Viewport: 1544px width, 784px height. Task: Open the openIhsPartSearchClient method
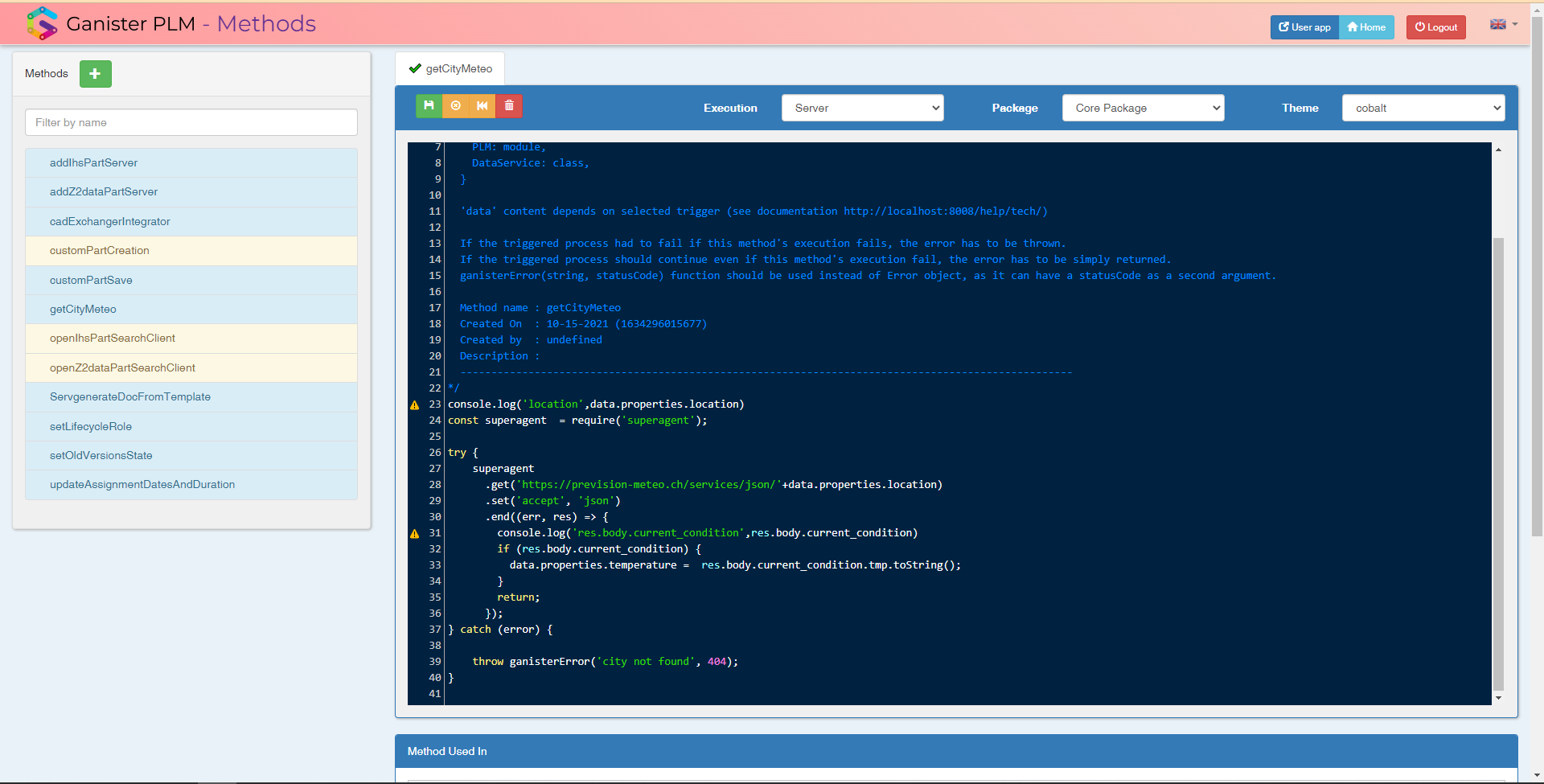191,339
